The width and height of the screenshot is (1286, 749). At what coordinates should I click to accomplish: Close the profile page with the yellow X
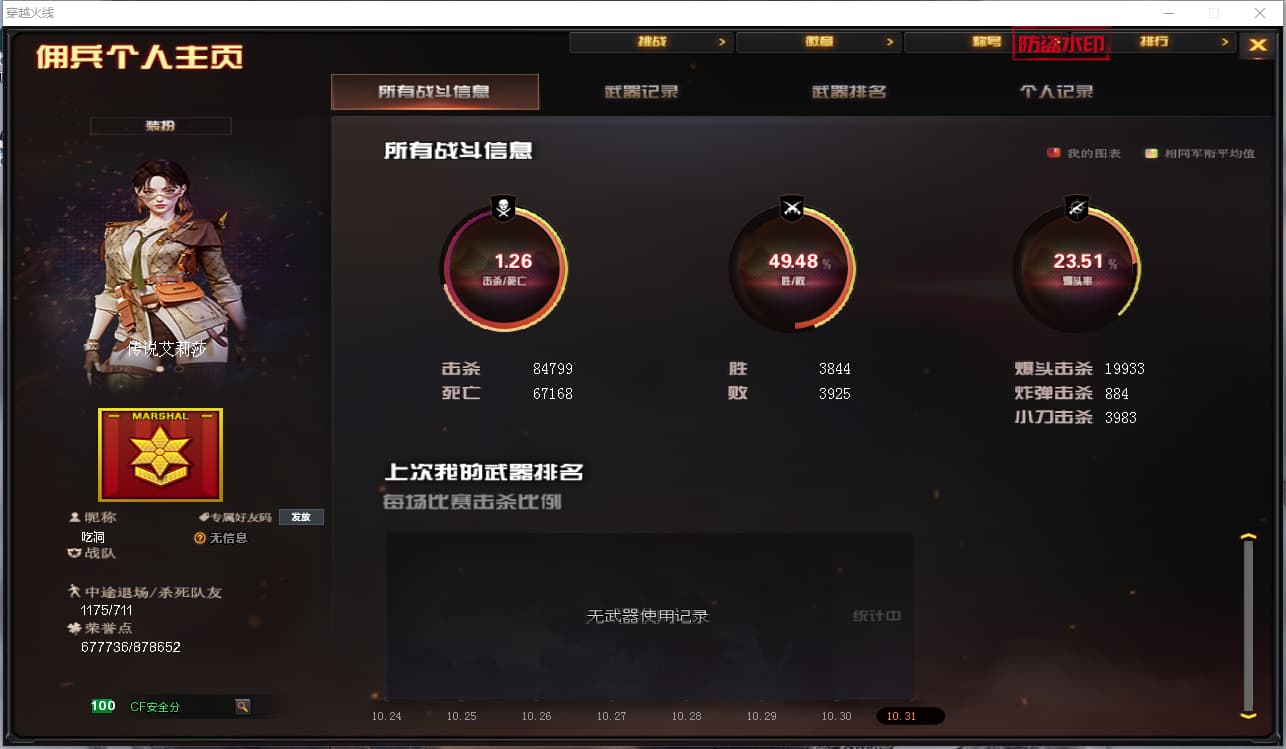[1255, 44]
